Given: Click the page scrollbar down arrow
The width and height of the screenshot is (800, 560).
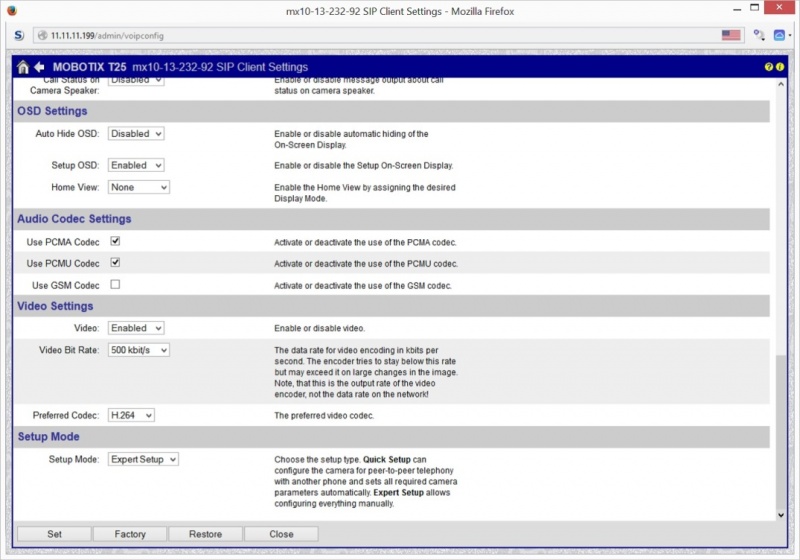Looking at the screenshot, I should click(x=781, y=515).
